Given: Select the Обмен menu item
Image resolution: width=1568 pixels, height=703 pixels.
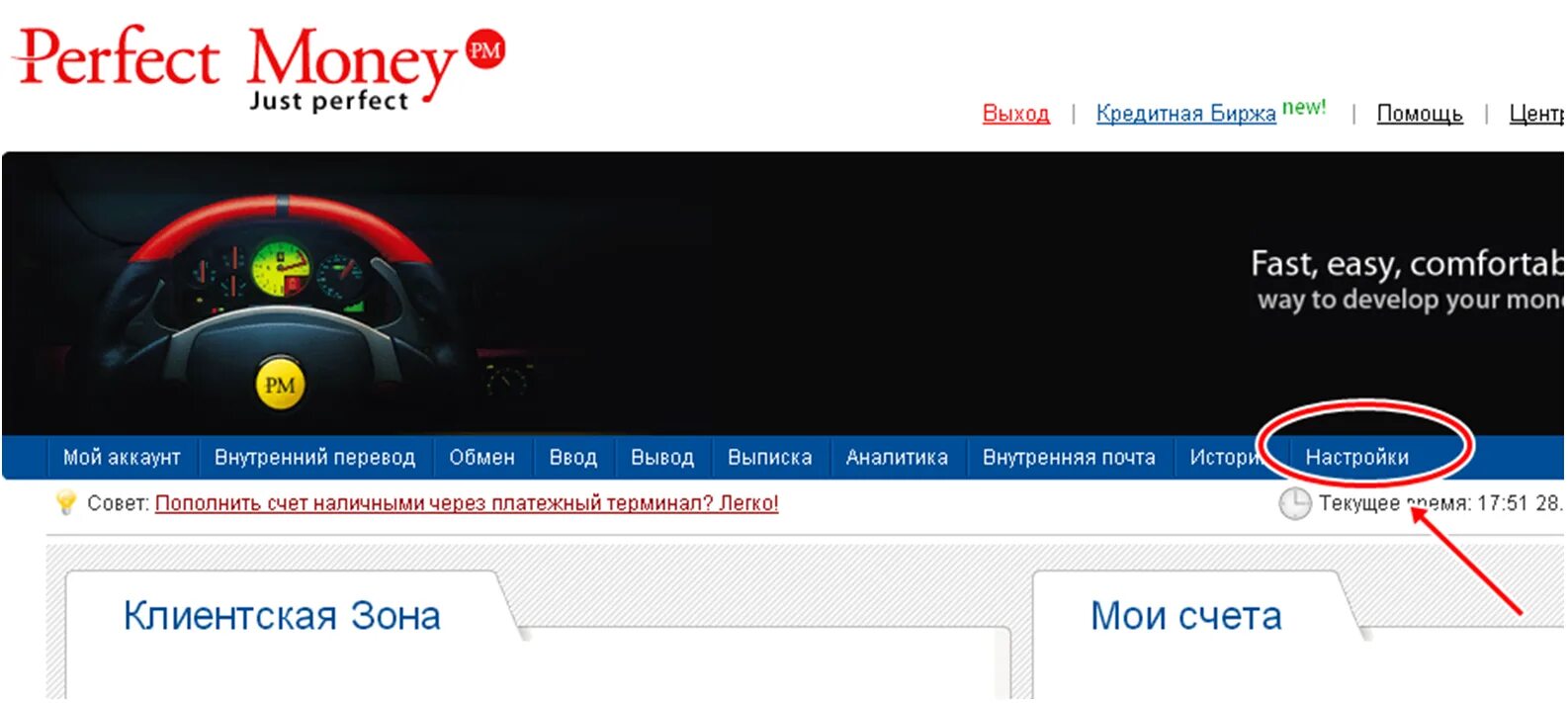Looking at the screenshot, I should click(x=482, y=458).
